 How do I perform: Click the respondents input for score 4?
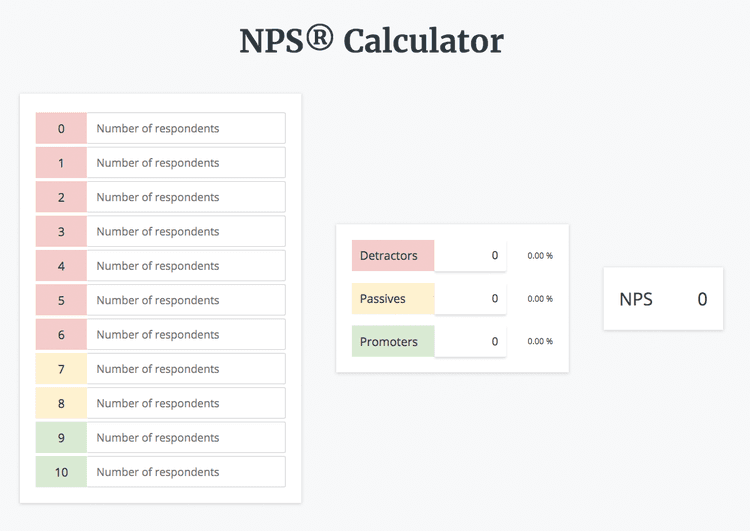185,266
